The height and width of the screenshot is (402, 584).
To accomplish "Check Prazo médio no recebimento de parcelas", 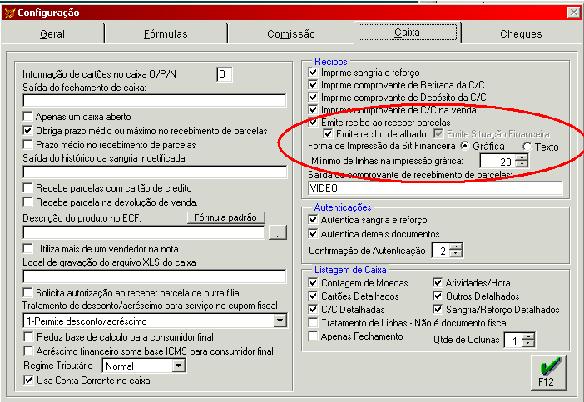I will [x=28, y=144].
